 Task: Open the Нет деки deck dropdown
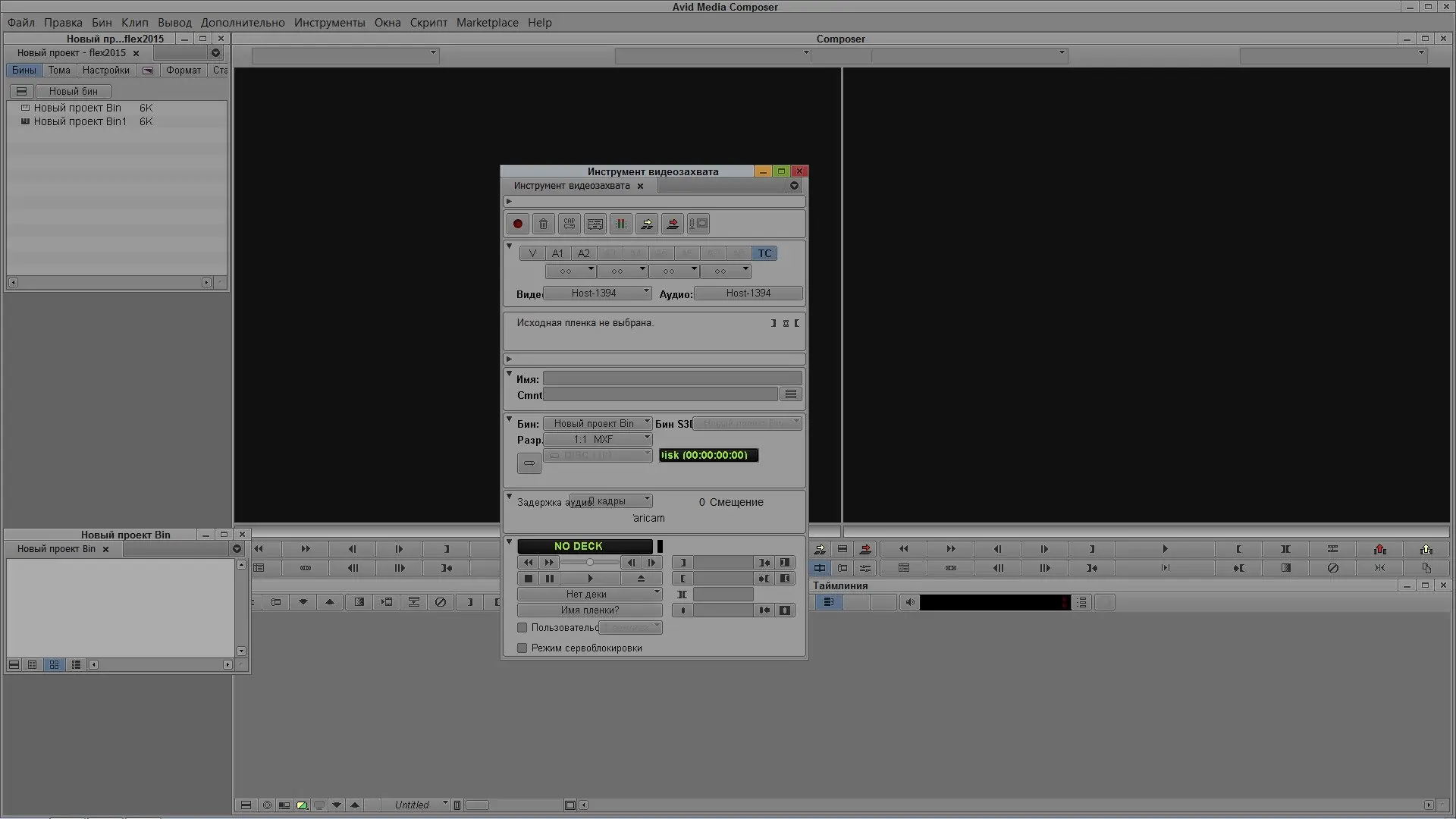(589, 595)
